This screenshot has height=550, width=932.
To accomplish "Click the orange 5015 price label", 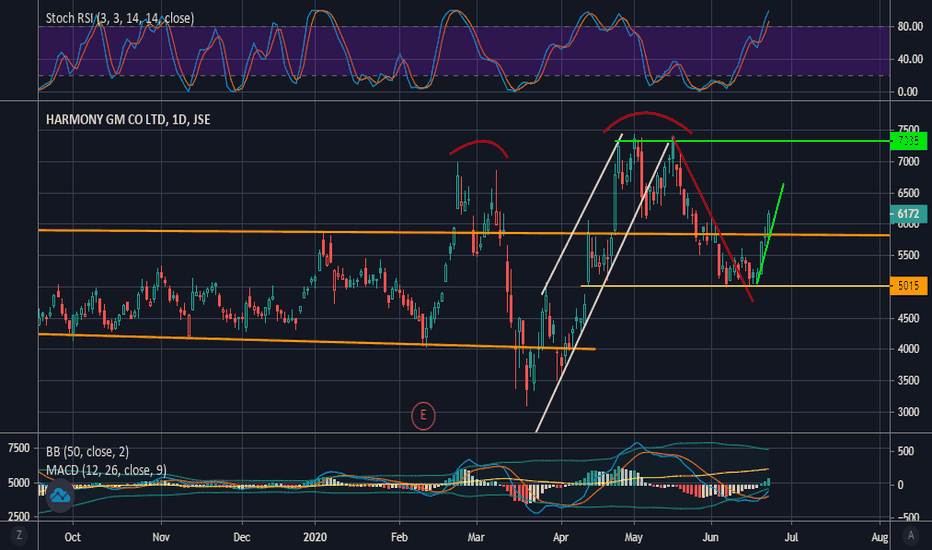I will [908, 286].
